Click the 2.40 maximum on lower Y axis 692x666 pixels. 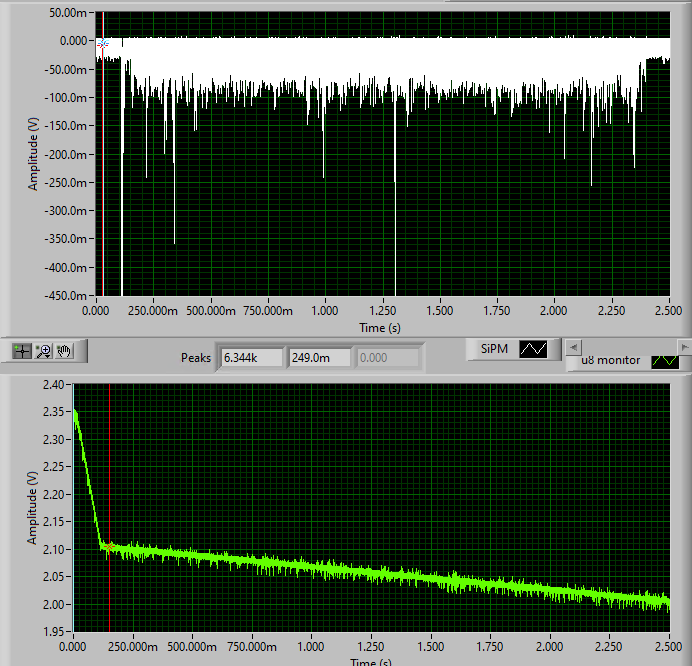pos(53,384)
